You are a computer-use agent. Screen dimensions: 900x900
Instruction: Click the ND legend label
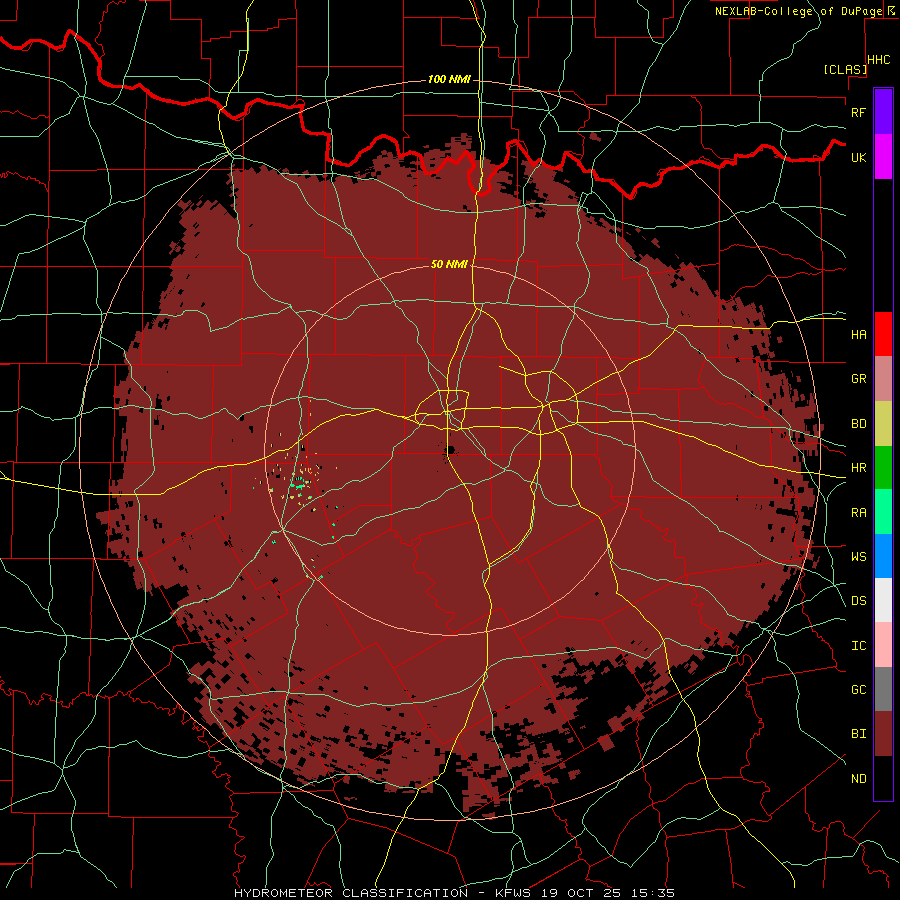pyautogui.click(x=859, y=779)
